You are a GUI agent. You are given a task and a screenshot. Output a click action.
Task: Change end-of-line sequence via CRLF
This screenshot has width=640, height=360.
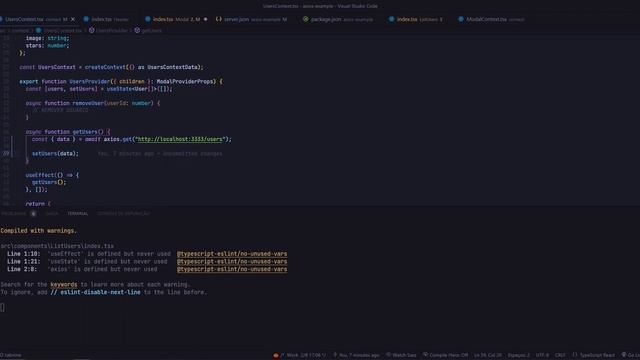tap(560, 355)
